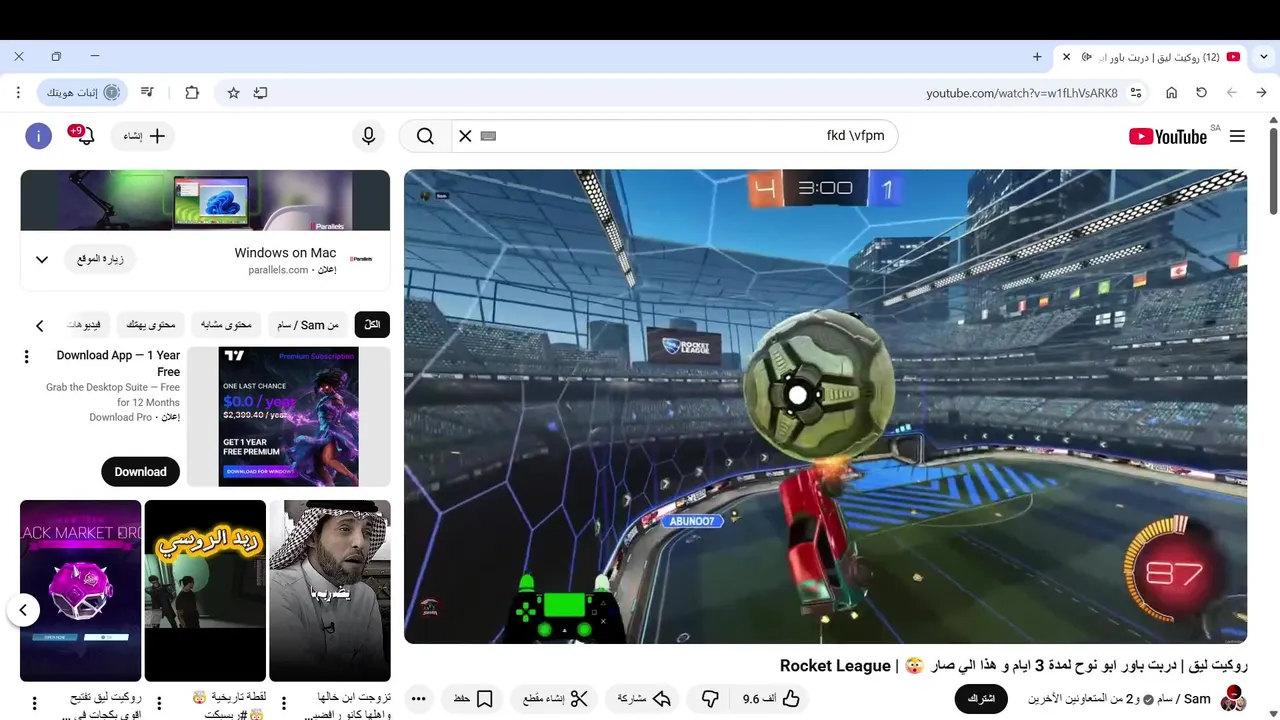Click the Rocket League video player
The width and height of the screenshot is (1280, 720).
point(825,406)
